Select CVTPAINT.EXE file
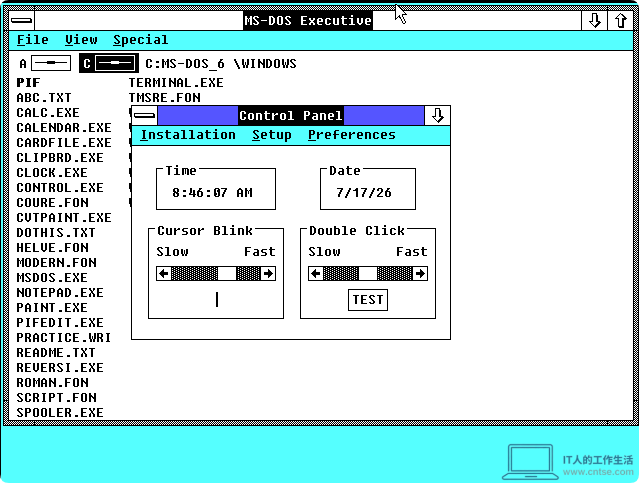639x483 pixels. point(64,218)
